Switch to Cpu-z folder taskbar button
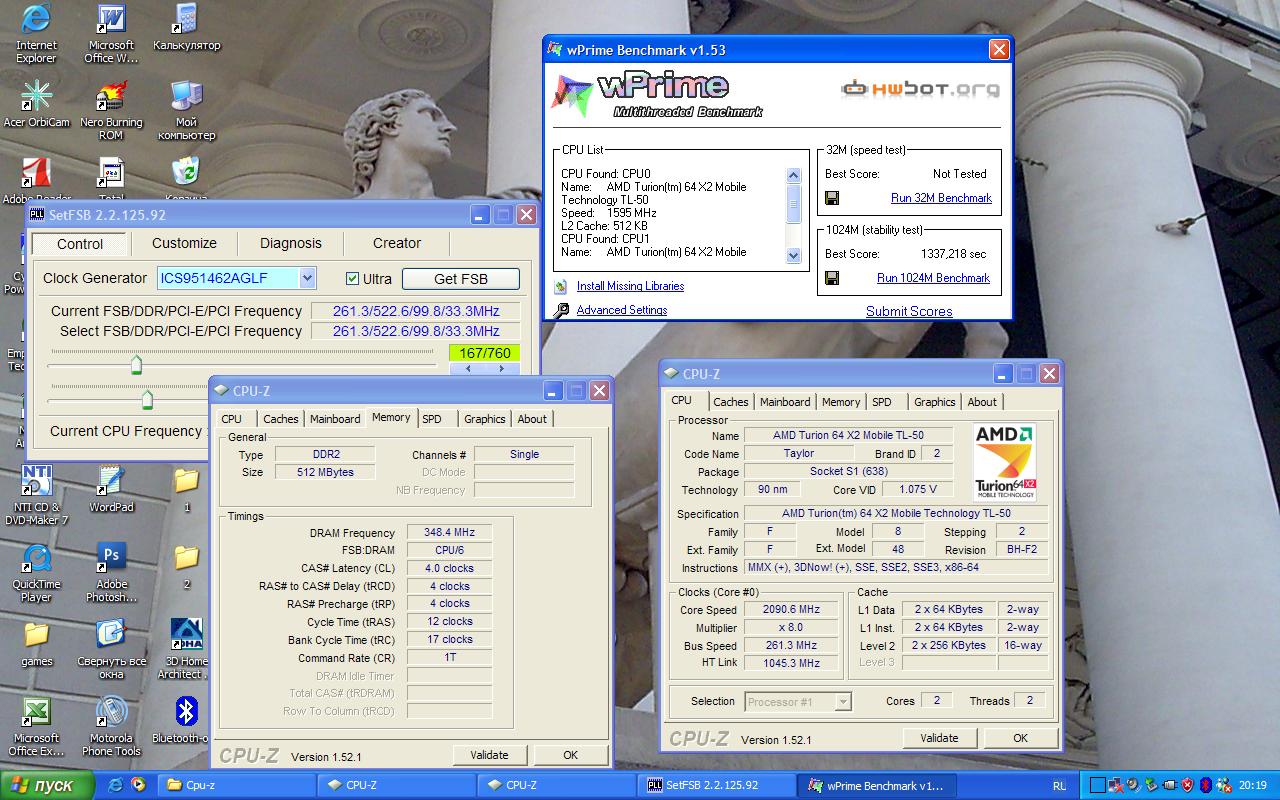This screenshot has height=800, width=1280. 237,785
